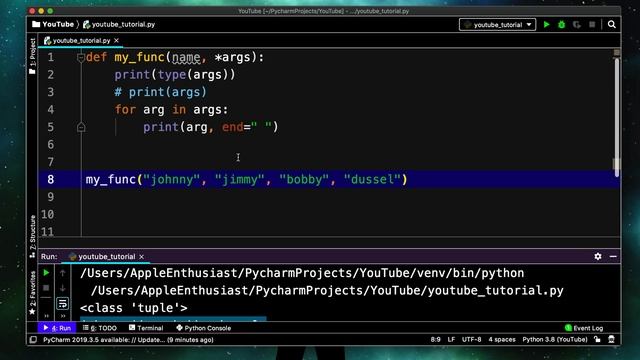The height and width of the screenshot is (360, 640).
Task: Click on the for arg in args line
Action: [171, 110]
